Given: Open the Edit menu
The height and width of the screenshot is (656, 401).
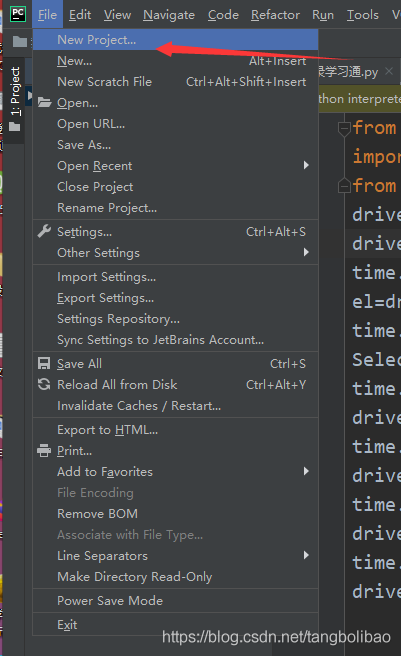Looking at the screenshot, I should (x=80, y=15).
